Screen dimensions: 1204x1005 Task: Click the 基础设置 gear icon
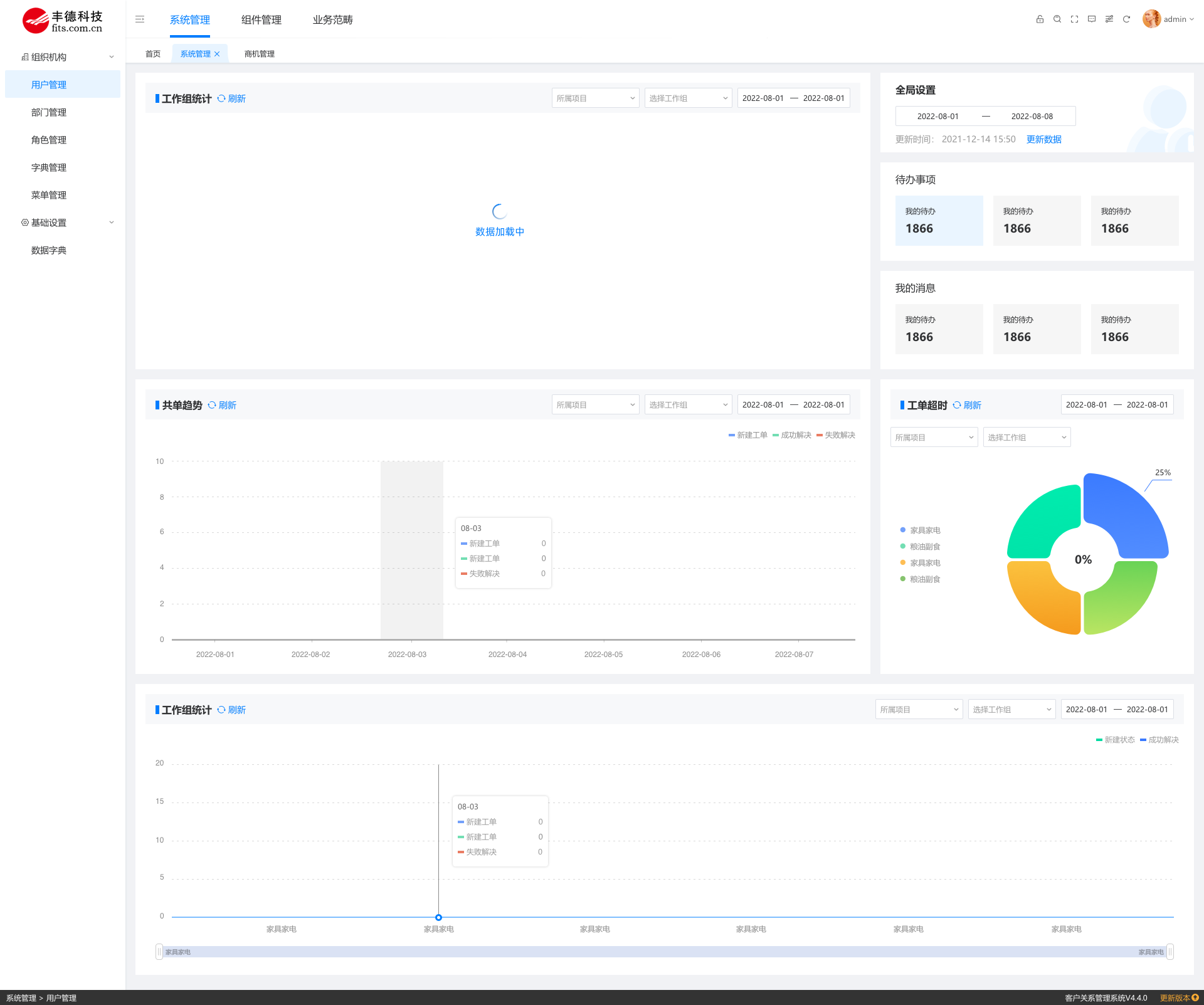click(x=25, y=223)
